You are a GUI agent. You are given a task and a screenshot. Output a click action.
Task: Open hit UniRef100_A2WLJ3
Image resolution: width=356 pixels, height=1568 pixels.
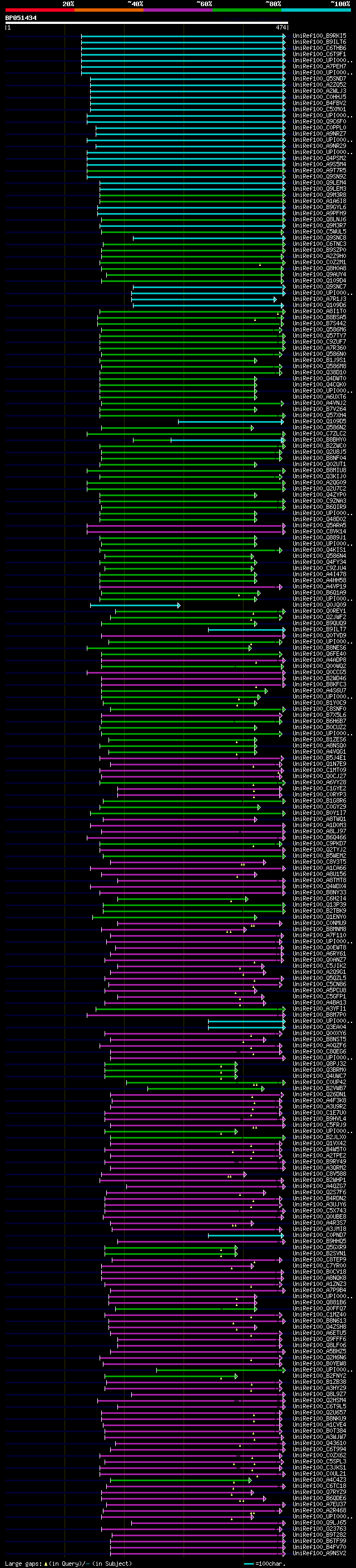319,91
